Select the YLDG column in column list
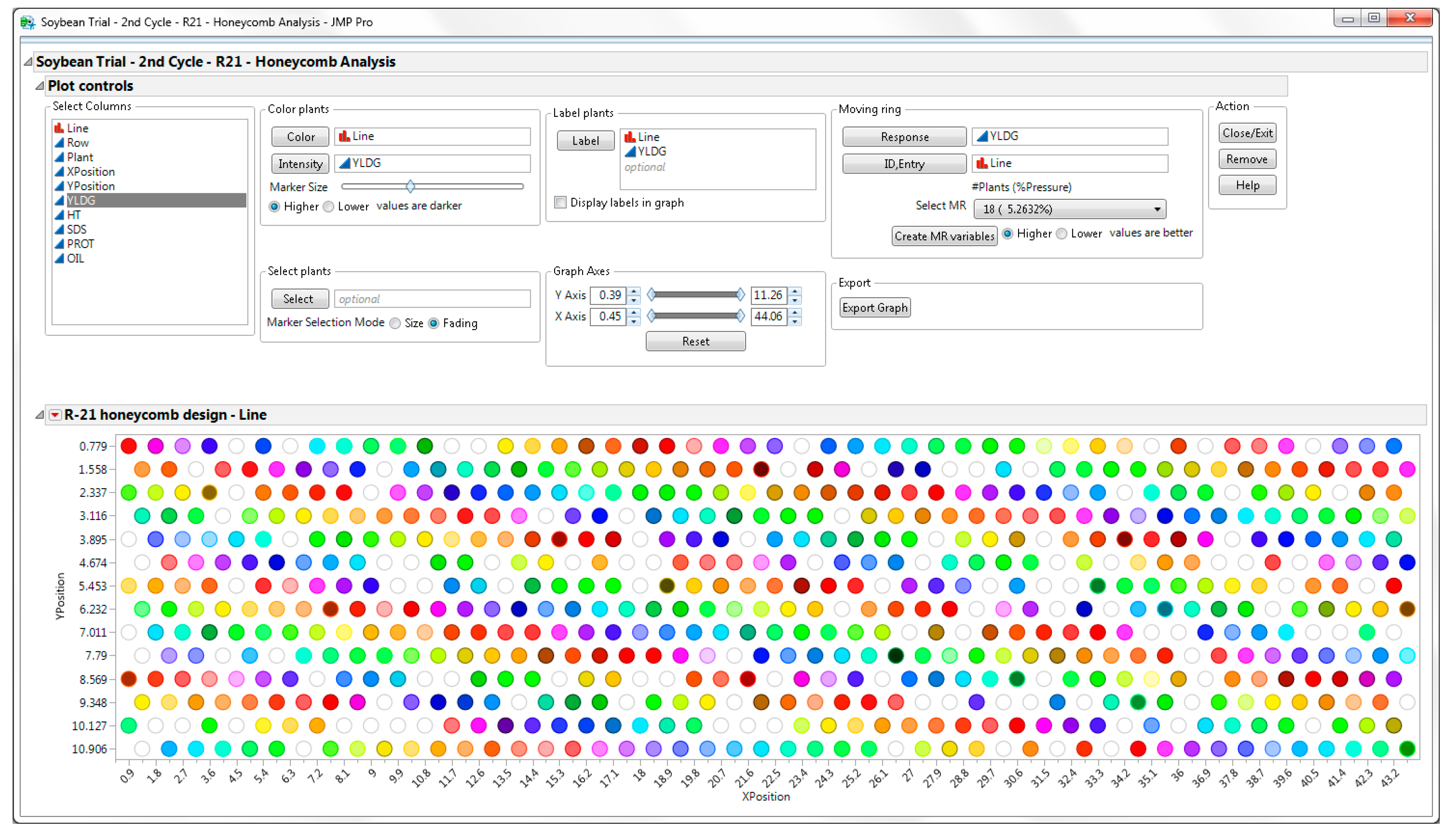 (x=81, y=200)
